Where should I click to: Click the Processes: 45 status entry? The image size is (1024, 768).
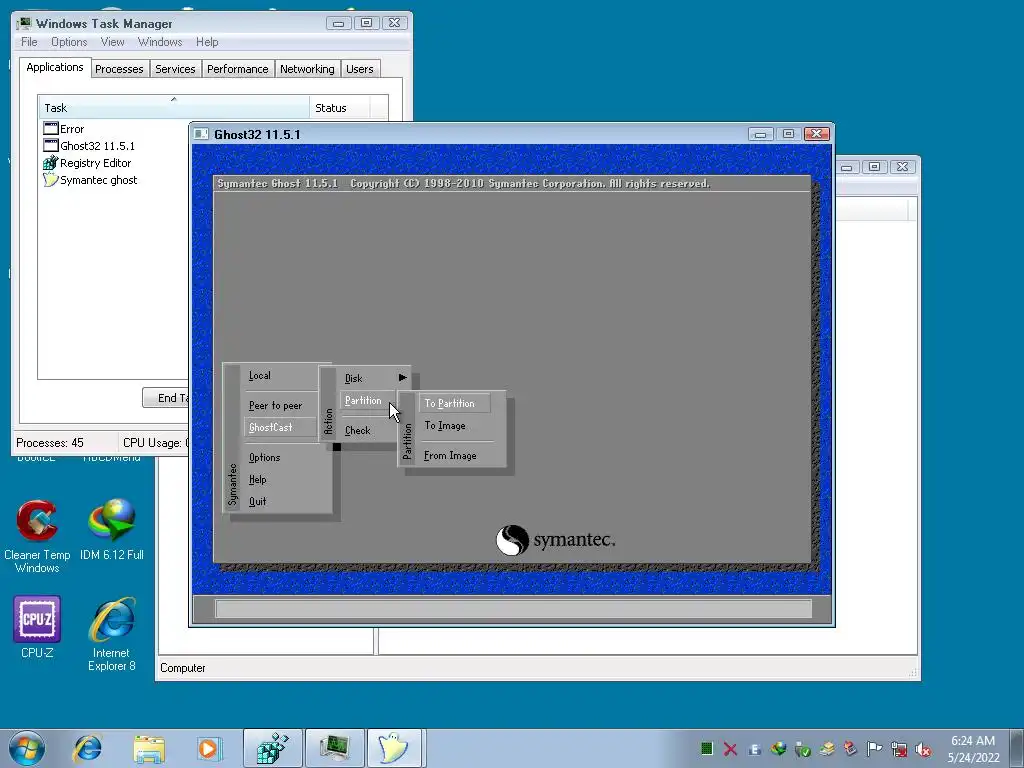click(x=50, y=443)
